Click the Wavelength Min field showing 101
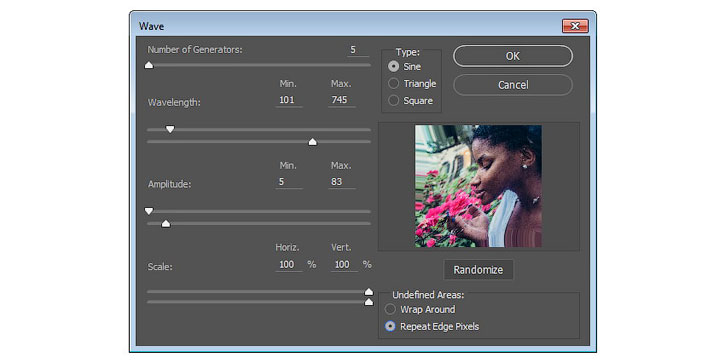This screenshot has width=725, height=363. (289, 100)
